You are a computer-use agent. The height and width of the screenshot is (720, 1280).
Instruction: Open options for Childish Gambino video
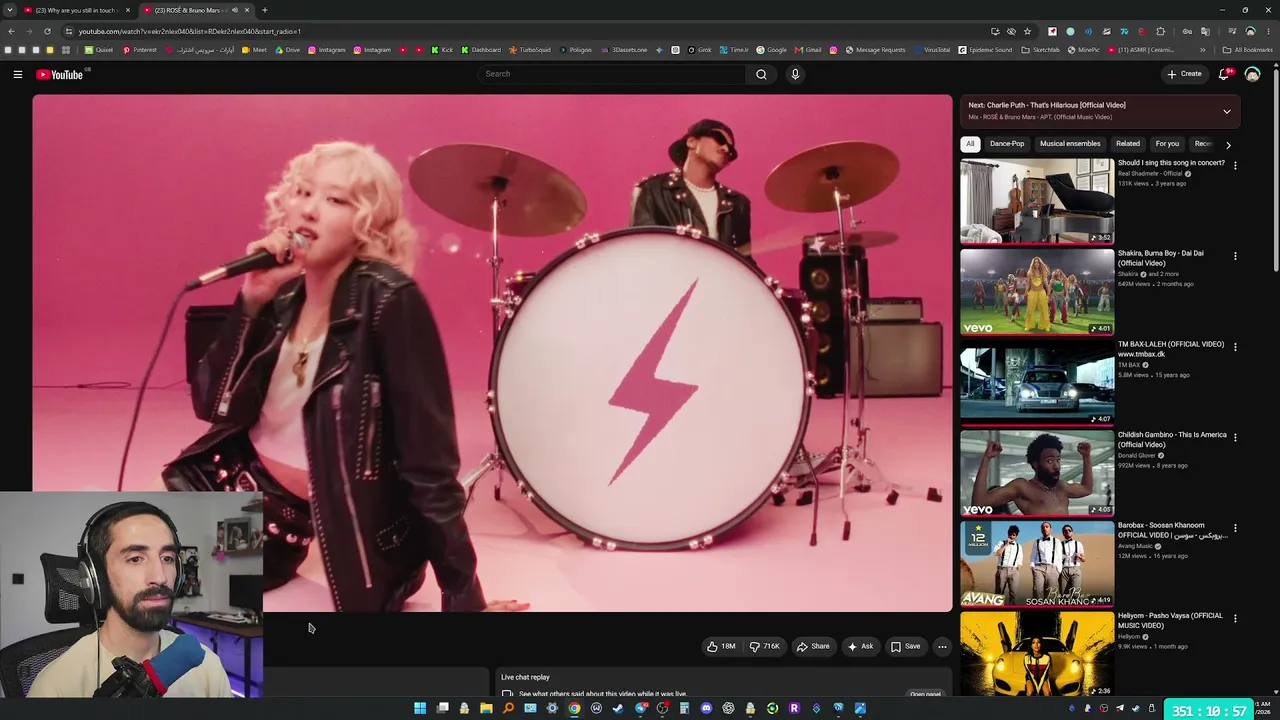point(1235,437)
